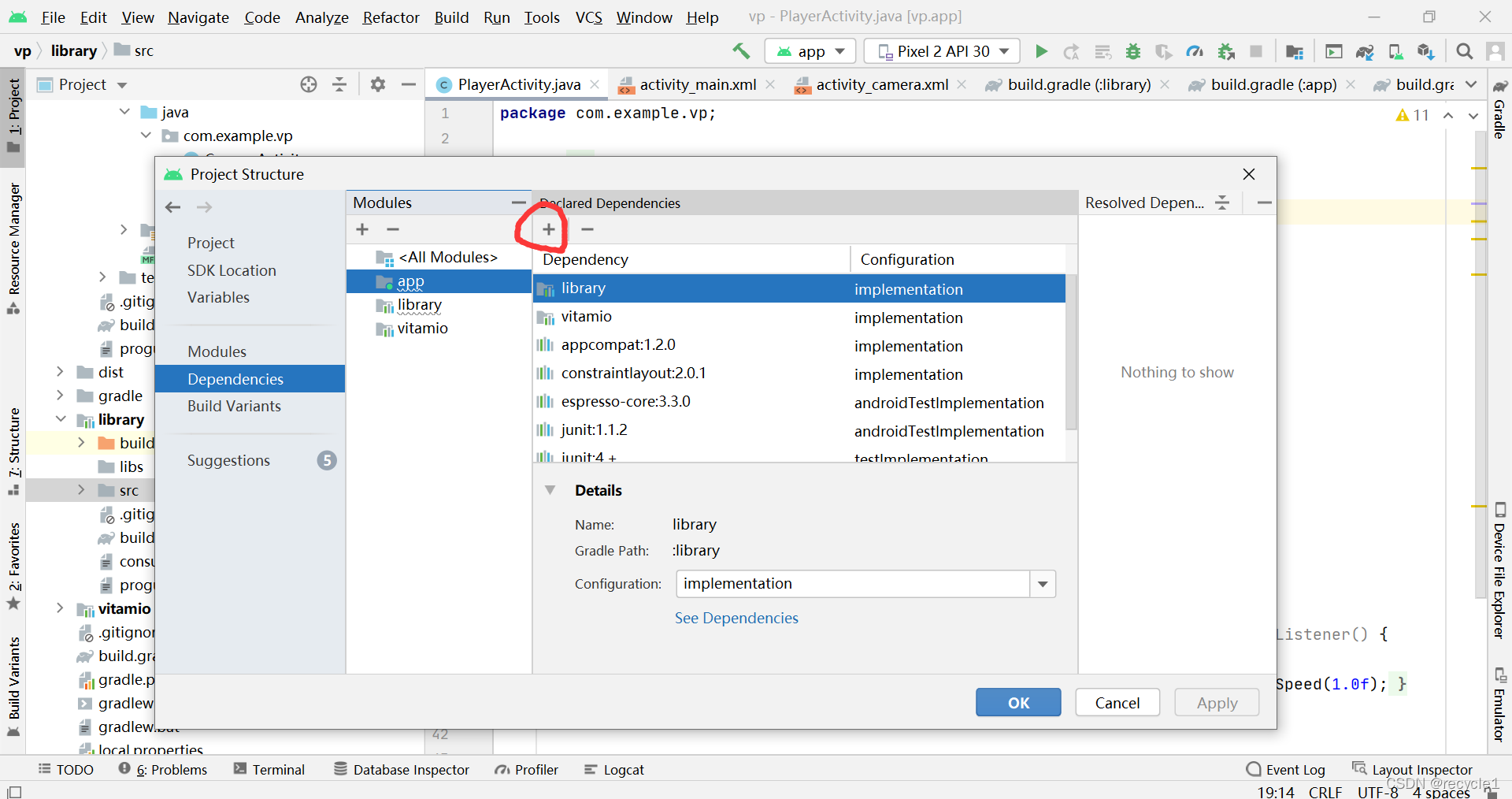The width and height of the screenshot is (1512, 799).
Task: Select the constraintlayout:2.0.1 dependency row
Action: click(x=799, y=373)
